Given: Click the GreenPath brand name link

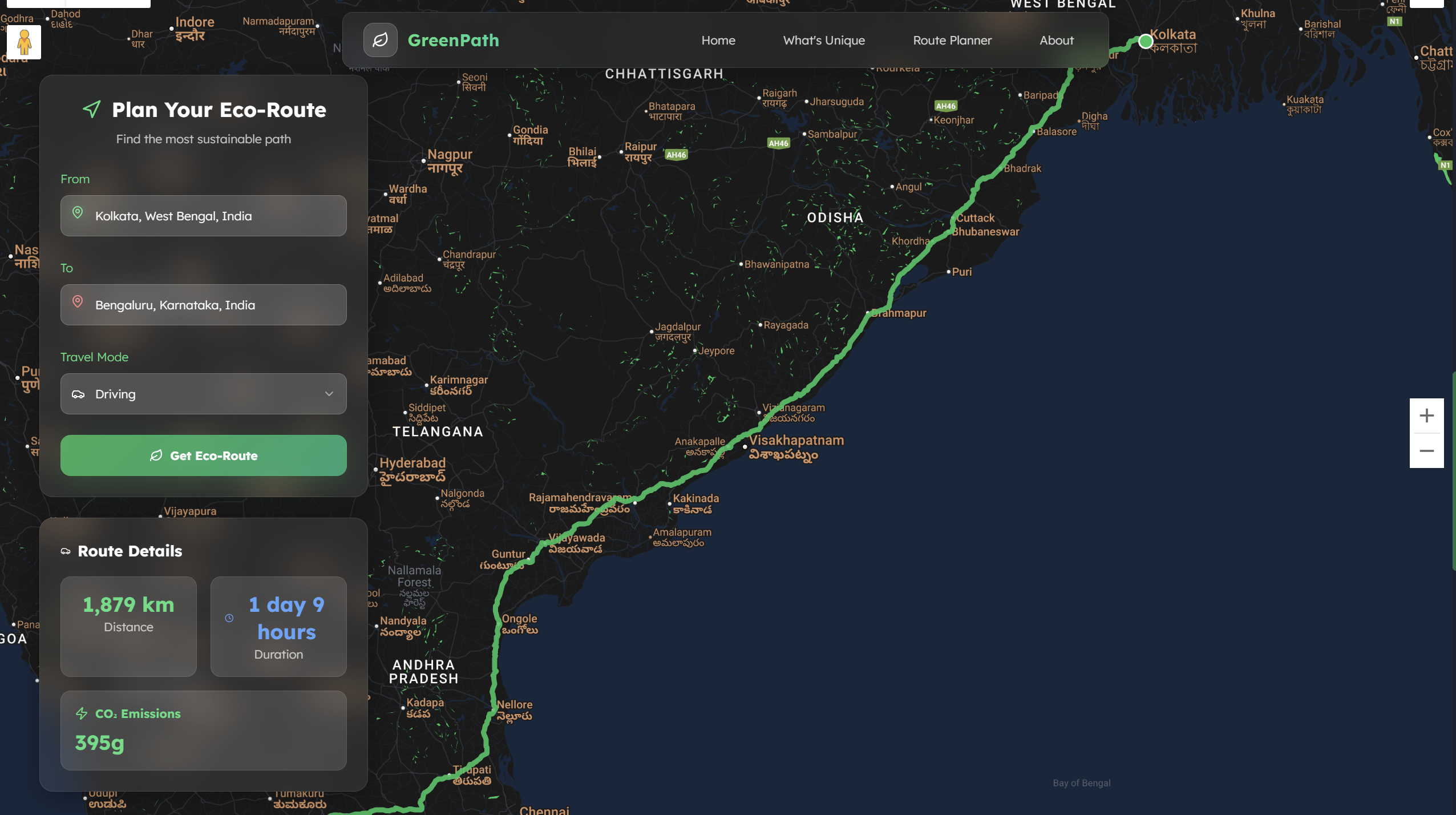Looking at the screenshot, I should (453, 41).
